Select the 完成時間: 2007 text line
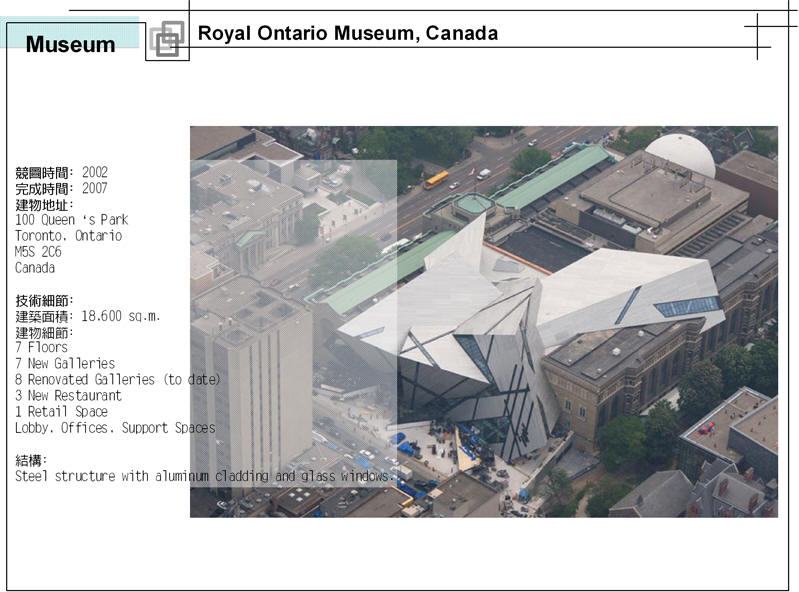Screen dimensions: 799x592 [x=61, y=188]
